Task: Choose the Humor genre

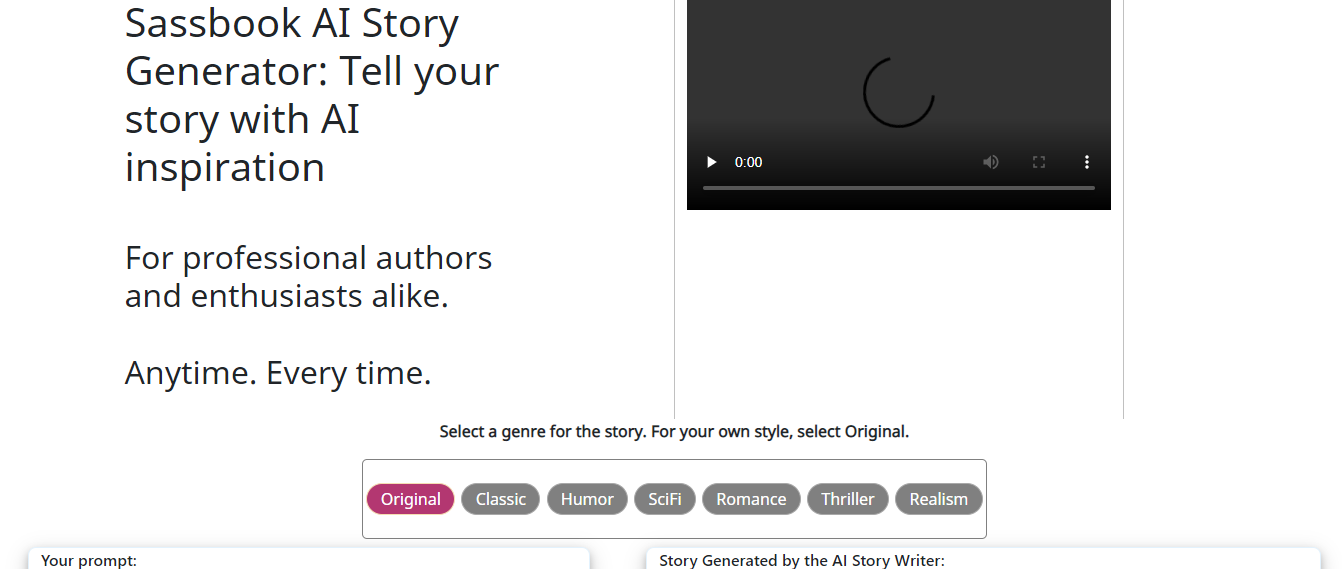Action: (587, 499)
